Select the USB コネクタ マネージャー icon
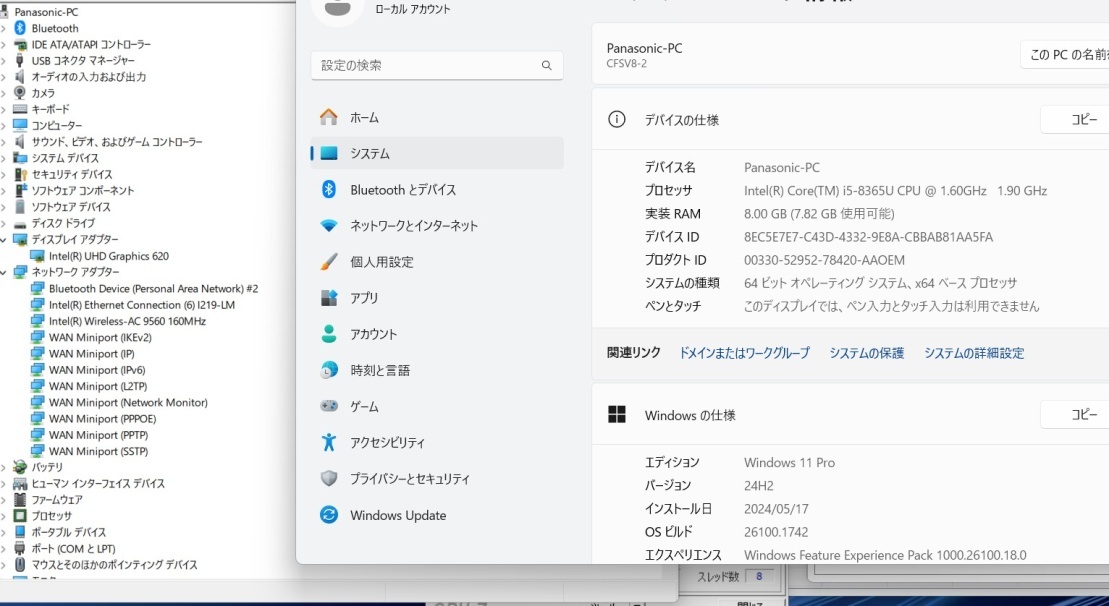 click(20, 61)
